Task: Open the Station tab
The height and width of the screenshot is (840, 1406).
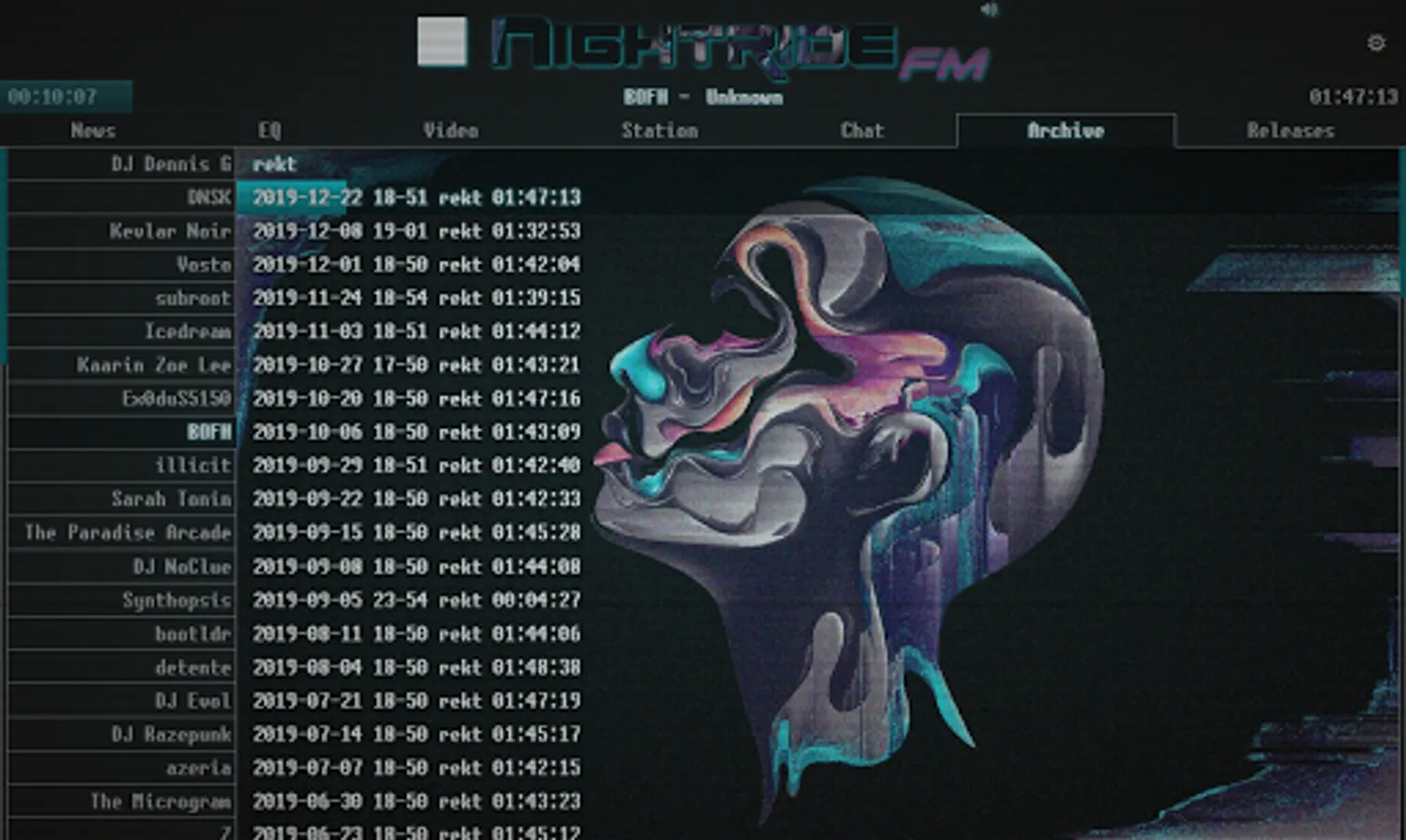Action: click(659, 131)
